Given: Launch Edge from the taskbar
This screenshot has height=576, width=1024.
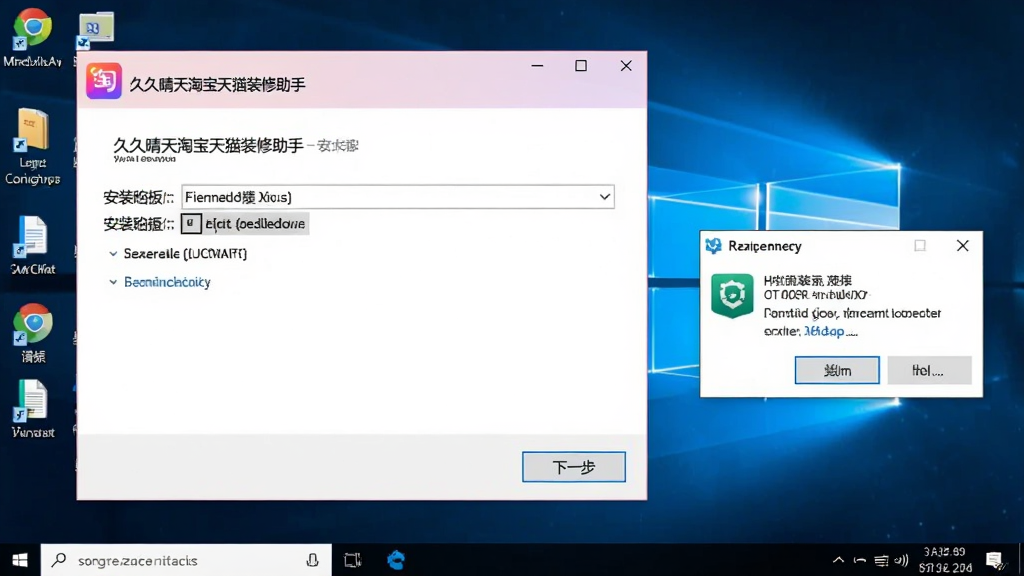Looking at the screenshot, I should (396, 560).
